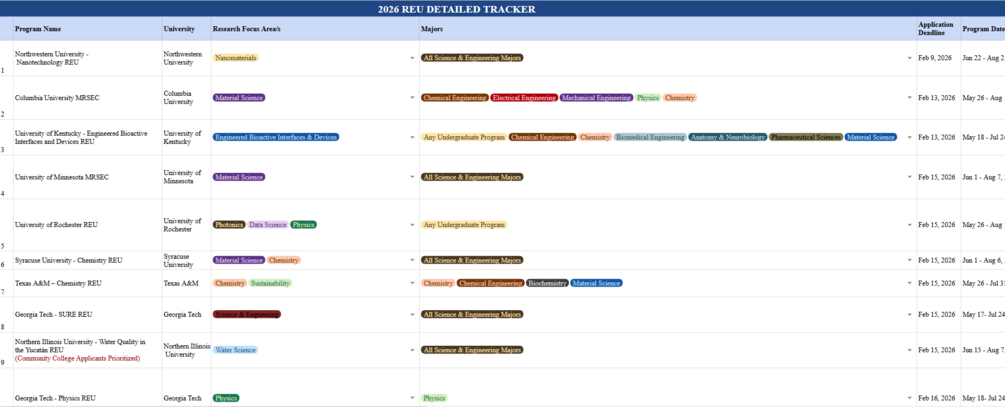Click the Majors column header
The width and height of the screenshot is (1005, 407).
click(668, 29)
